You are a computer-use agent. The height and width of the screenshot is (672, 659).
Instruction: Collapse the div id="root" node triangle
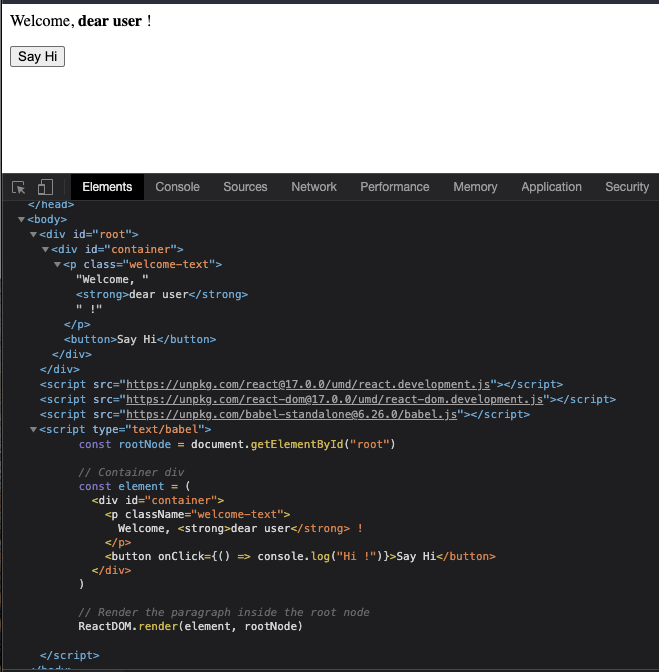(x=33, y=234)
